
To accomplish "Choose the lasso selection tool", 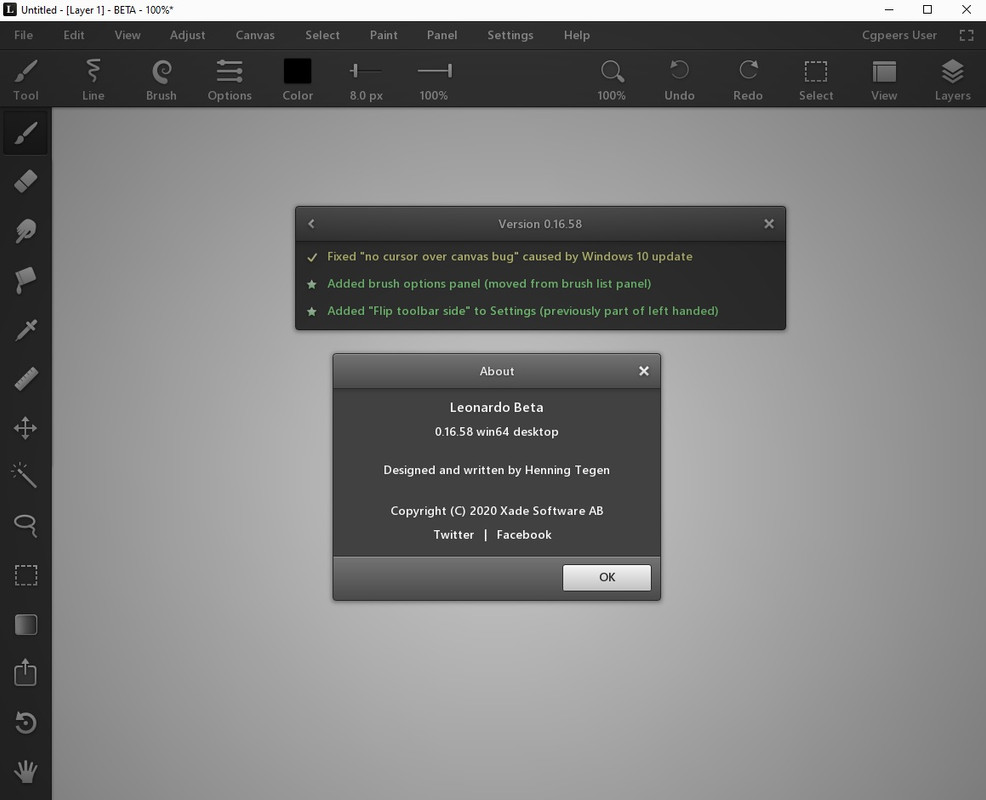I will coord(26,526).
